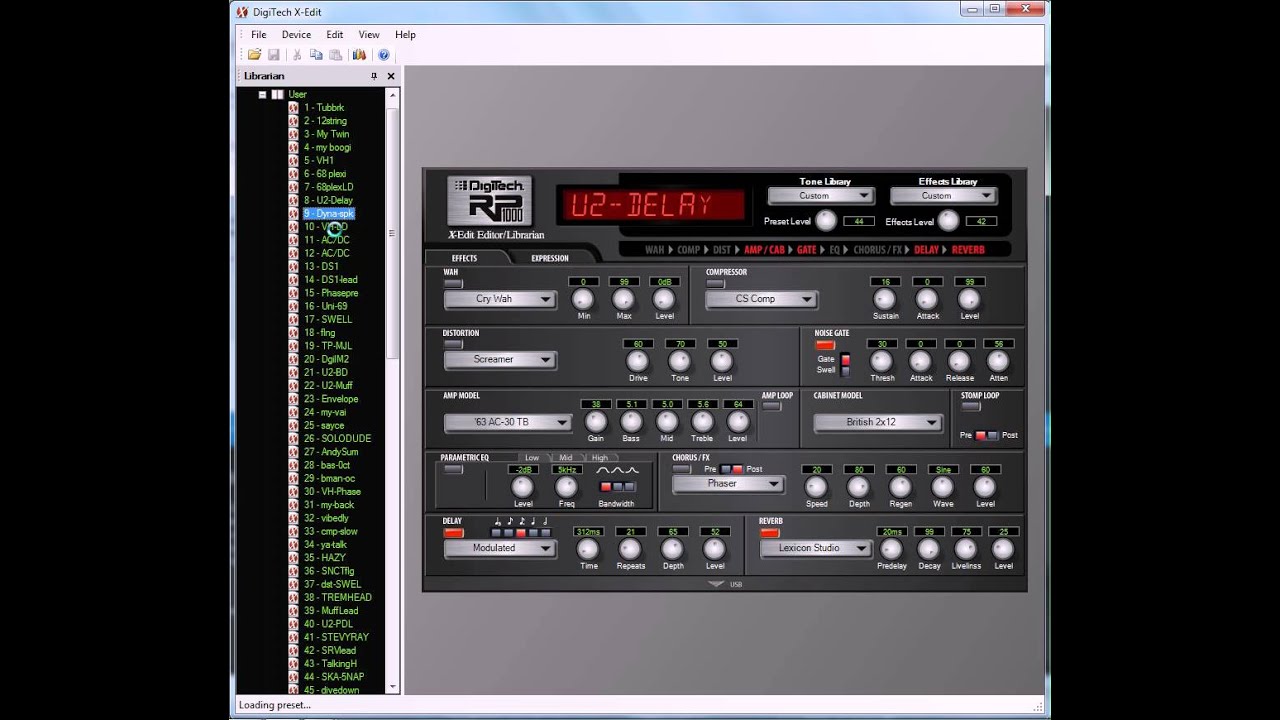Open the File menu
The height and width of the screenshot is (720, 1280).
pos(258,34)
